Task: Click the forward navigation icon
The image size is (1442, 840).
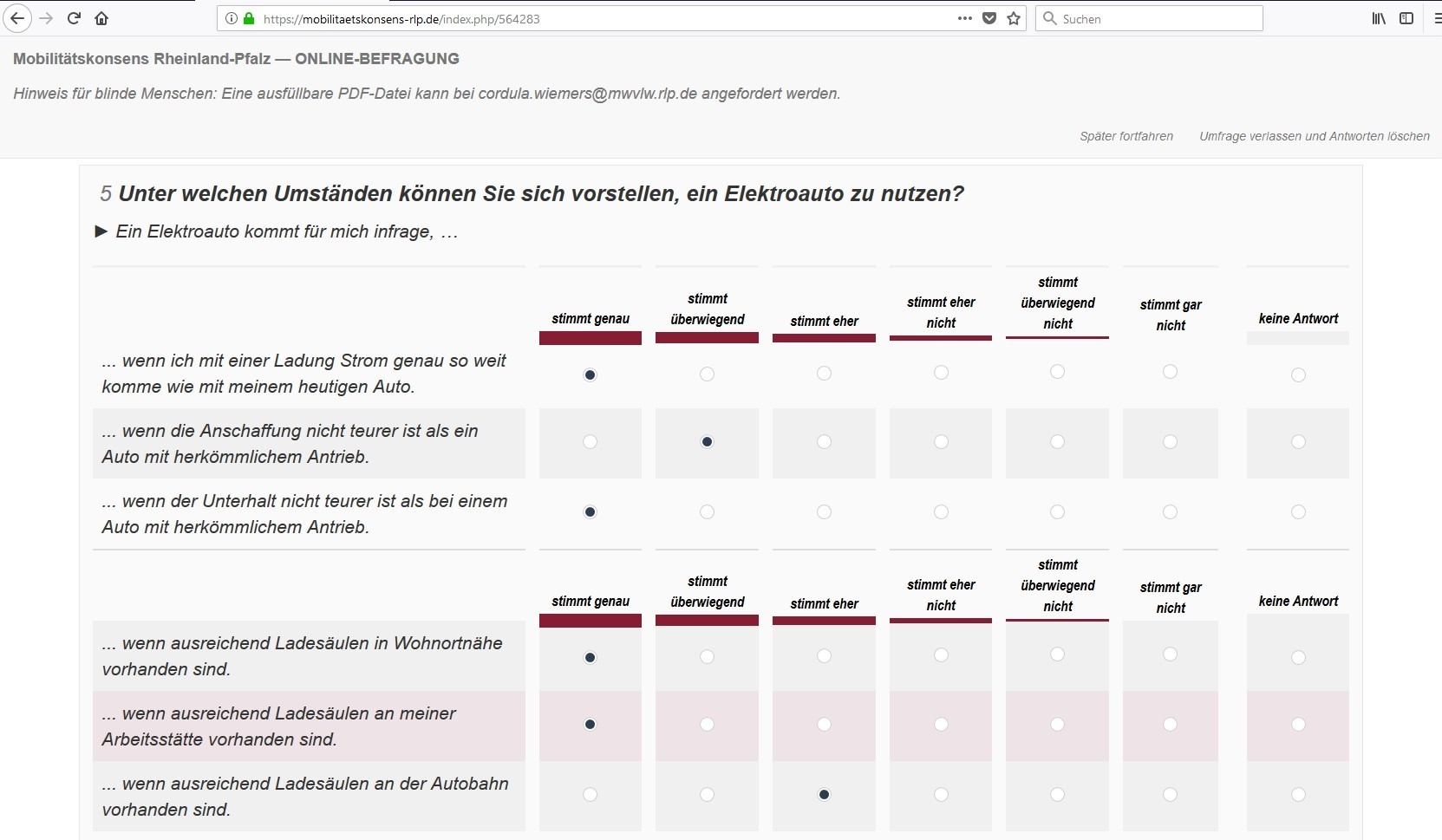Action: coord(46,18)
